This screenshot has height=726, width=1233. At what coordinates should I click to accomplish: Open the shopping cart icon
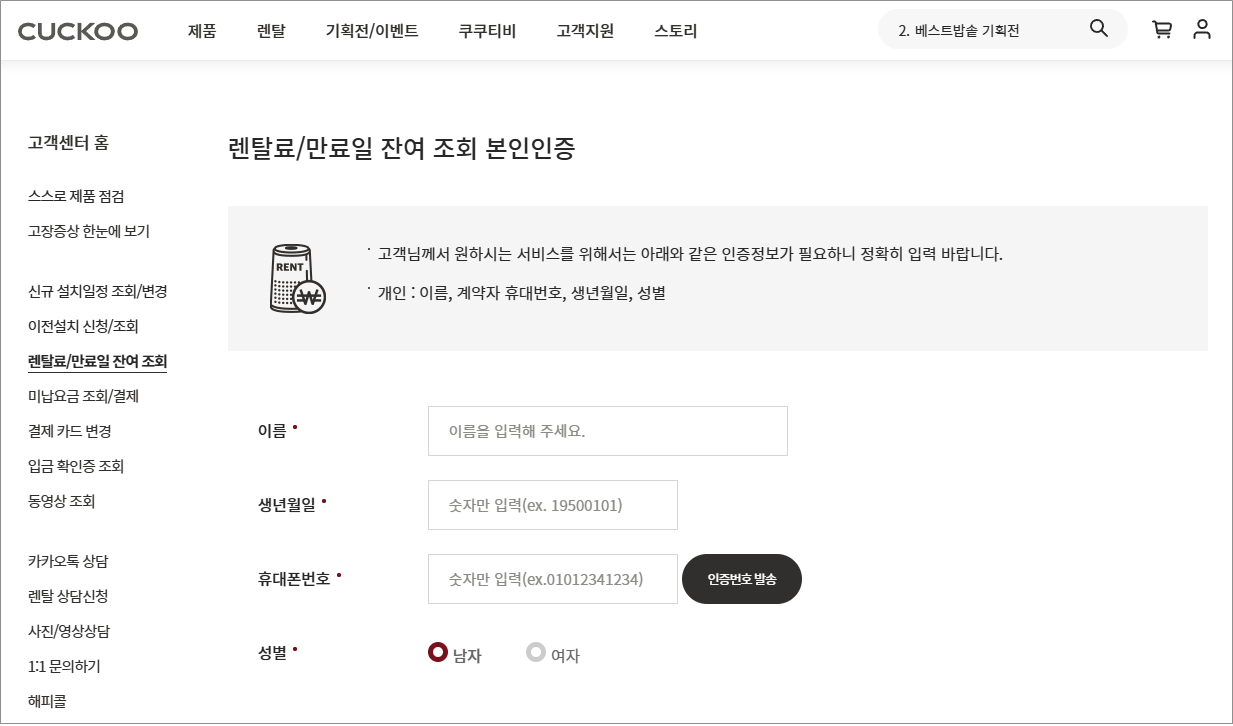tap(1161, 29)
